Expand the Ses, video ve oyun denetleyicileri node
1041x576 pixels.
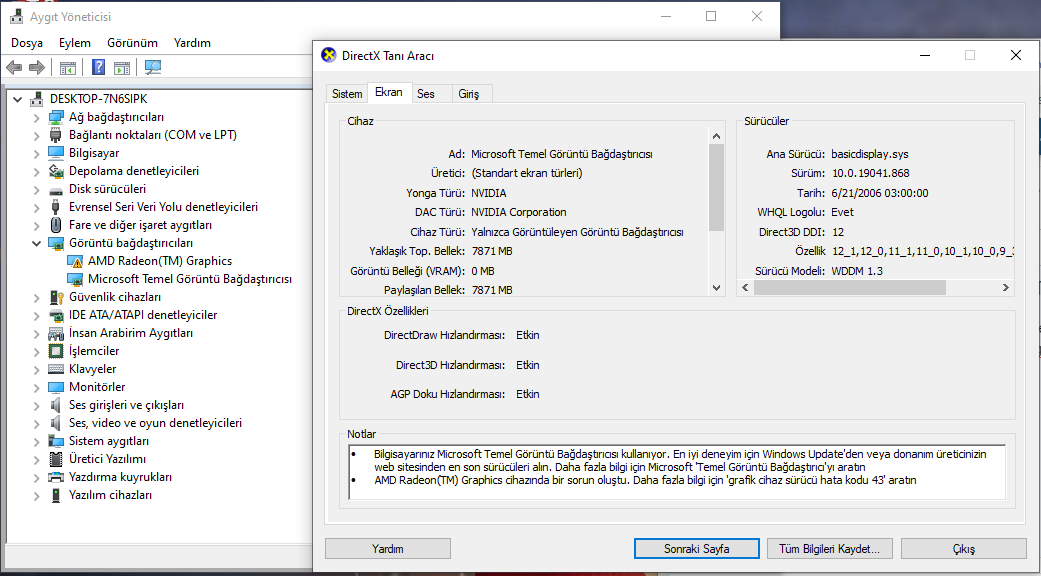pos(37,423)
